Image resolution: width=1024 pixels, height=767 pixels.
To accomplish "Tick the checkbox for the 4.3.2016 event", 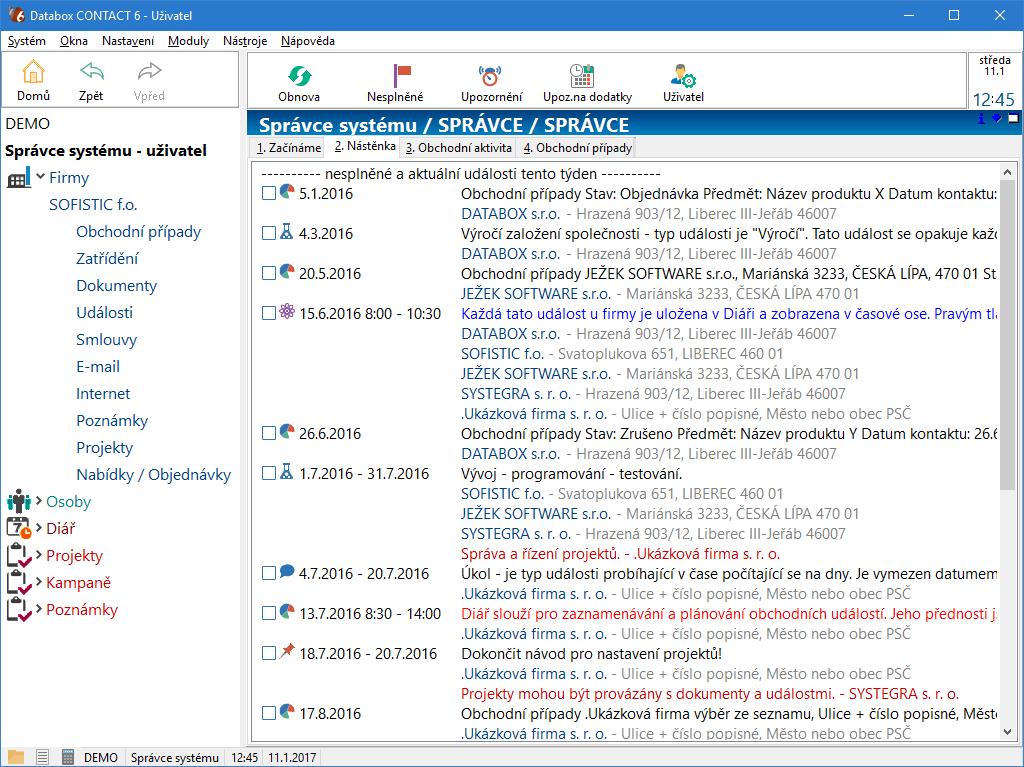I will click(x=268, y=233).
